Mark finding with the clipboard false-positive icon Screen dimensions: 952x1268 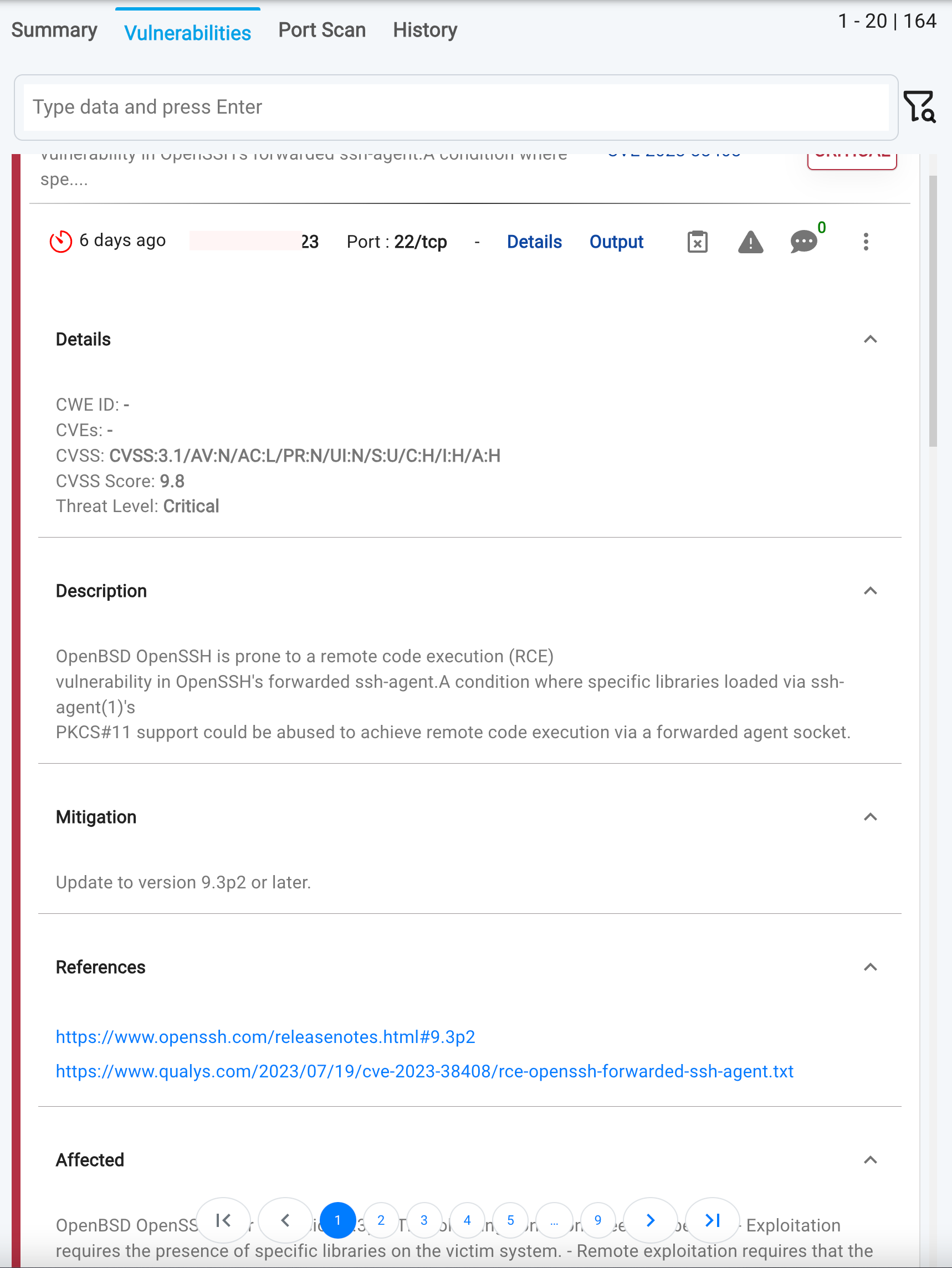point(697,241)
